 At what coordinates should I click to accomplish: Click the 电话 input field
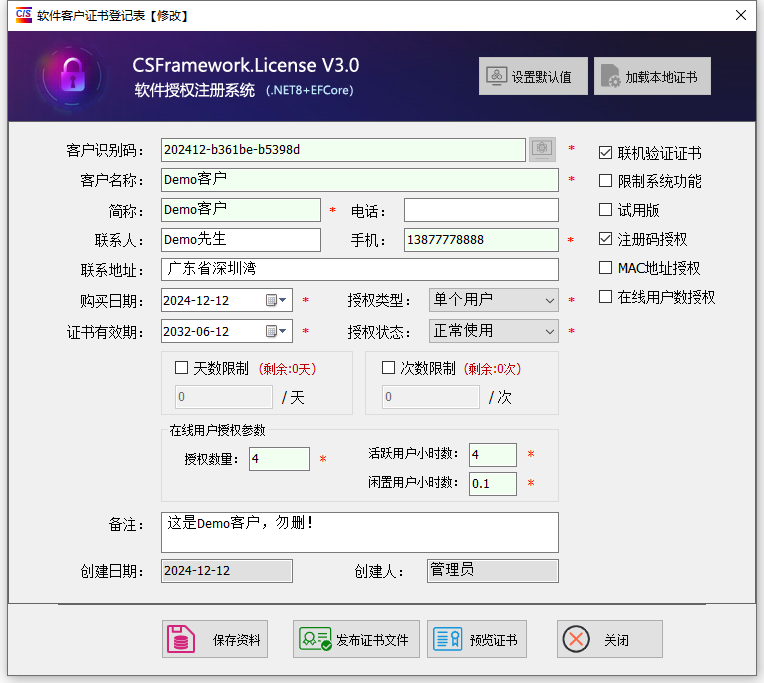(481, 210)
